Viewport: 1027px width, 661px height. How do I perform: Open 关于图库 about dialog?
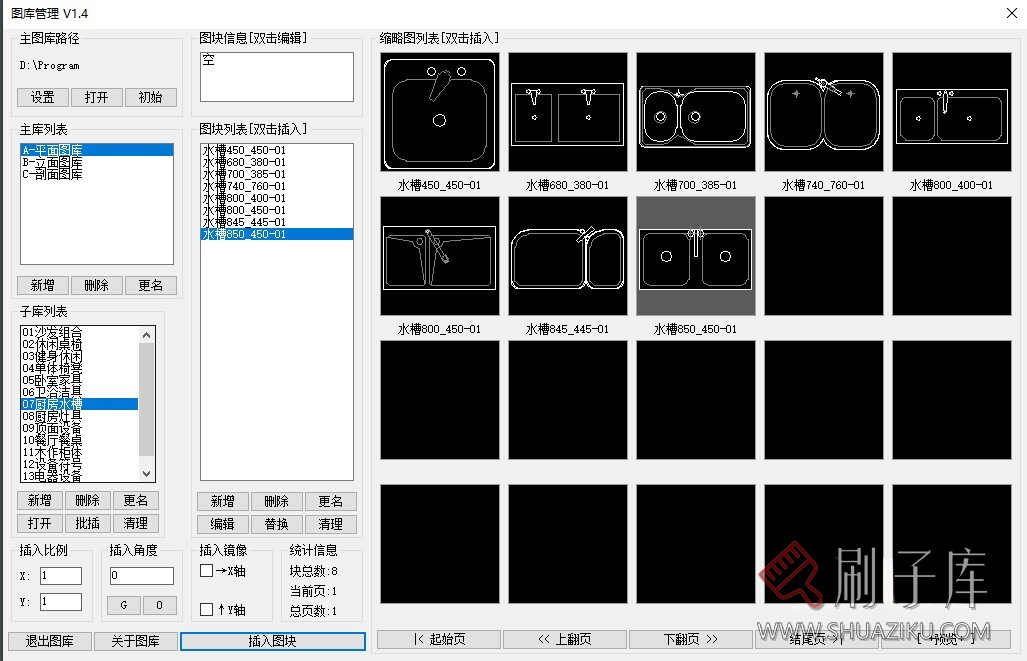tap(136, 641)
